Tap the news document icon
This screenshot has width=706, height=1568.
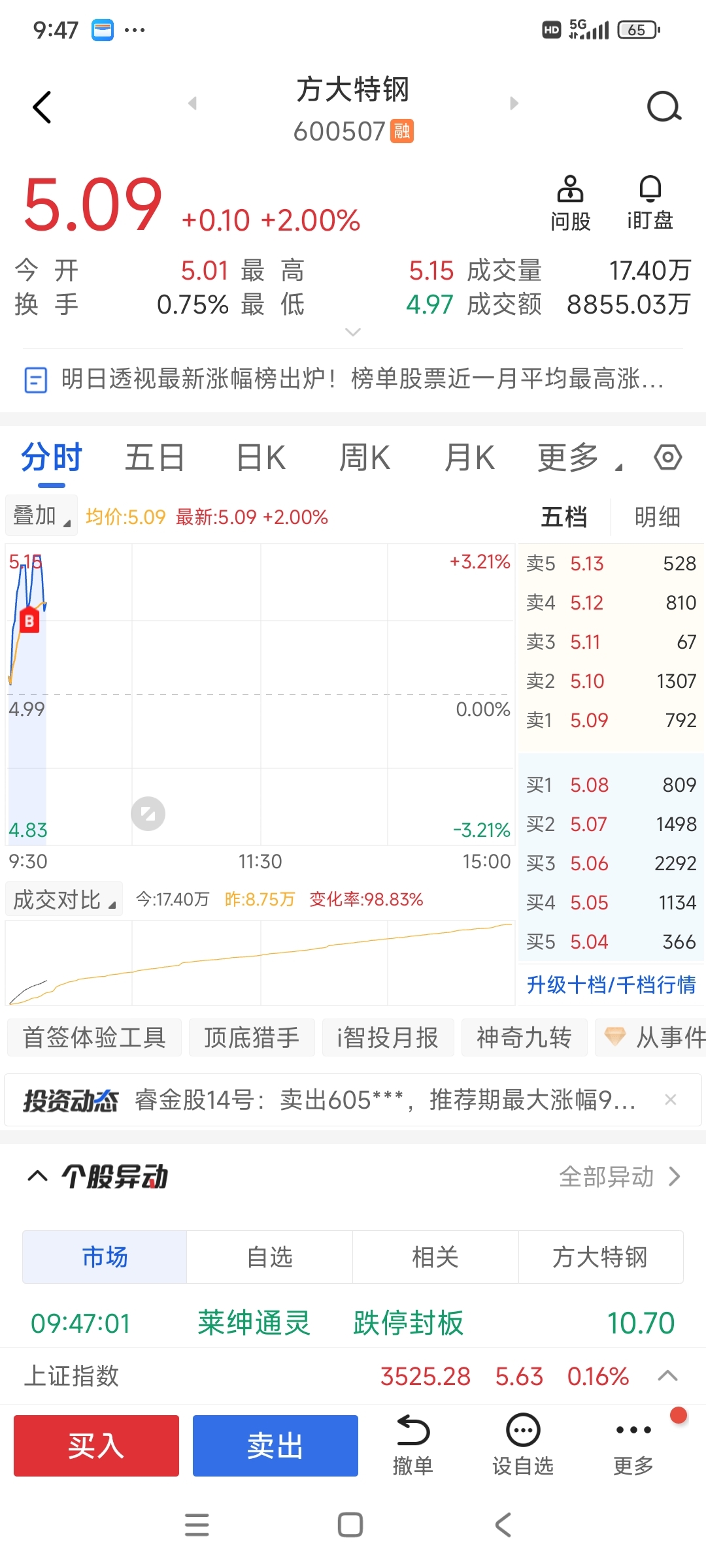tap(36, 380)
